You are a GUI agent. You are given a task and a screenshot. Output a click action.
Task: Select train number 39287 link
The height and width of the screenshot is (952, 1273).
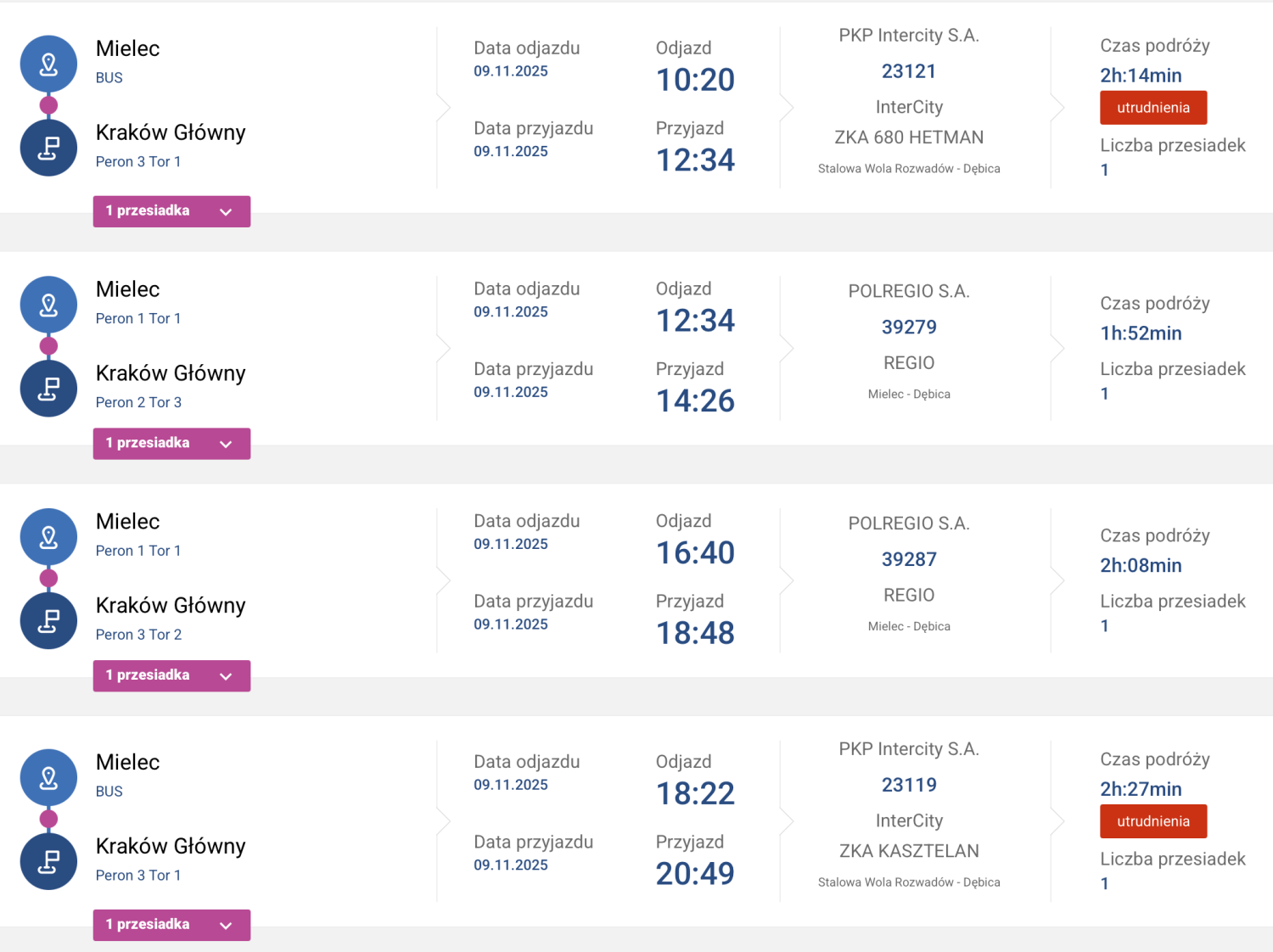tap(908, 560)
